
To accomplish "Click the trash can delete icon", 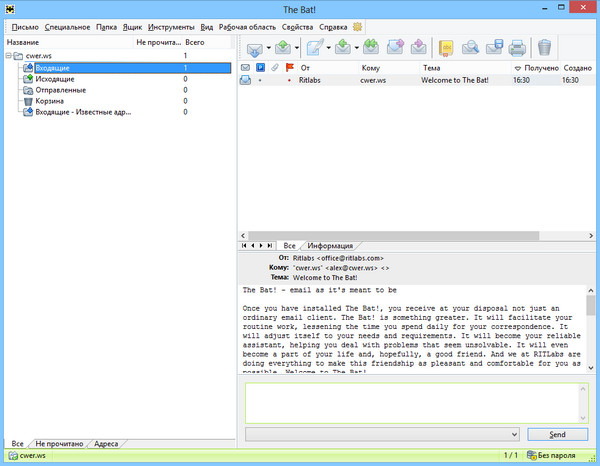I will click(x=544, y=47).
